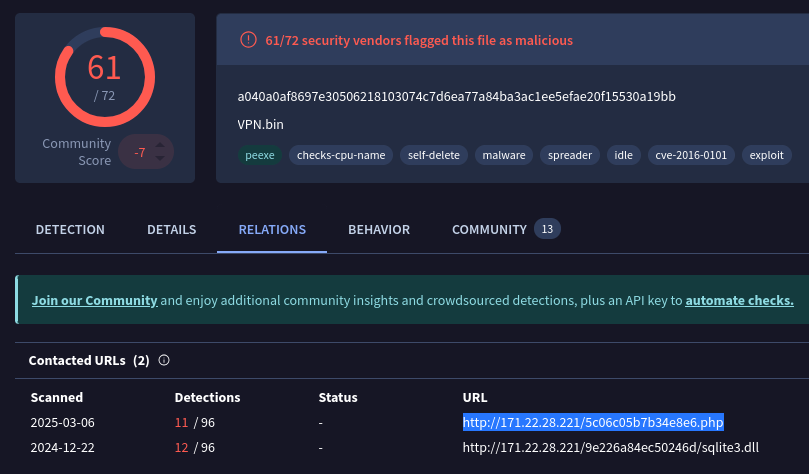Click the Join our Community link
The image size is (809, 474).
[x=94, y=300]
